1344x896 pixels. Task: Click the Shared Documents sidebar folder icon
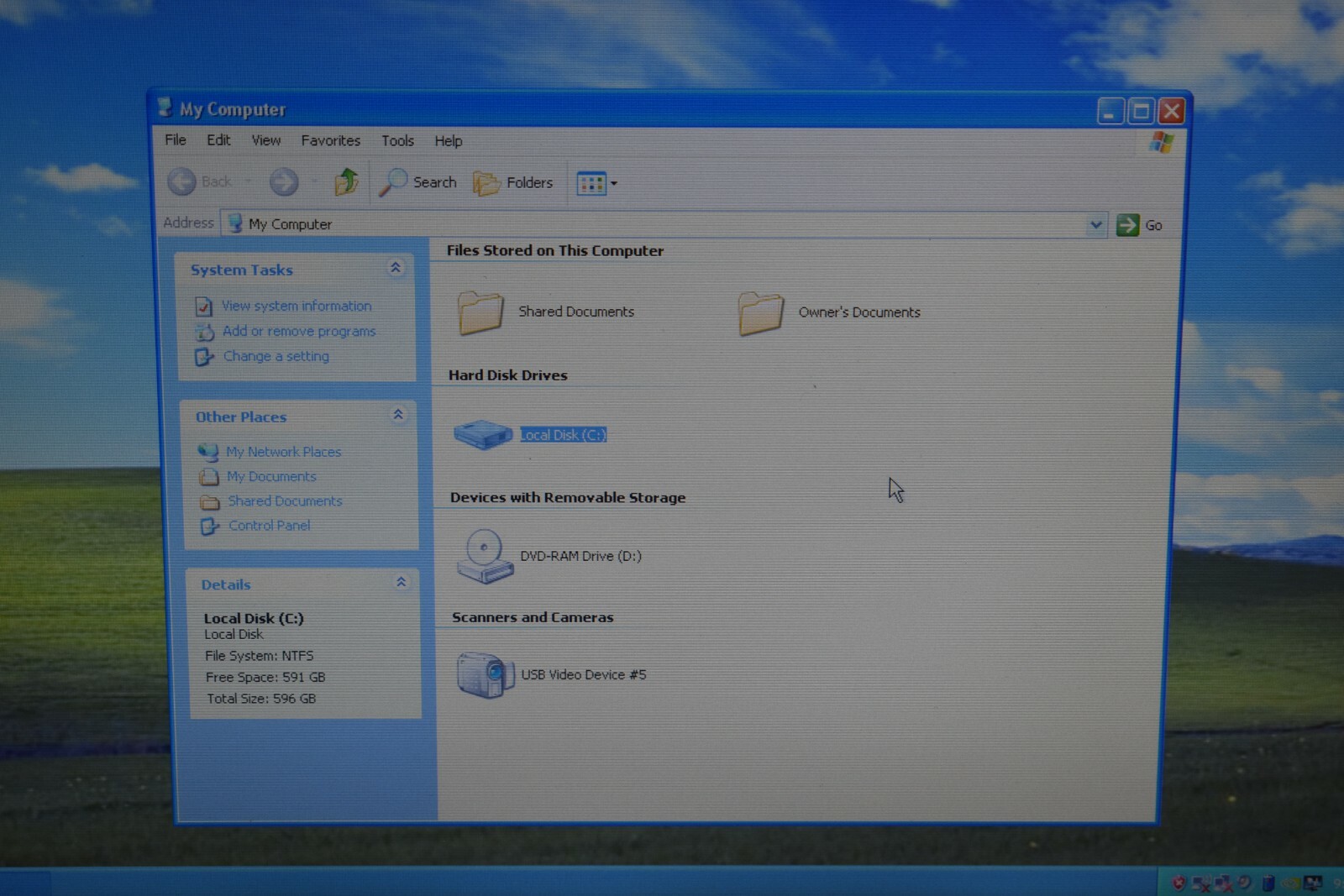pyautogui.click(x=209, y=502)
